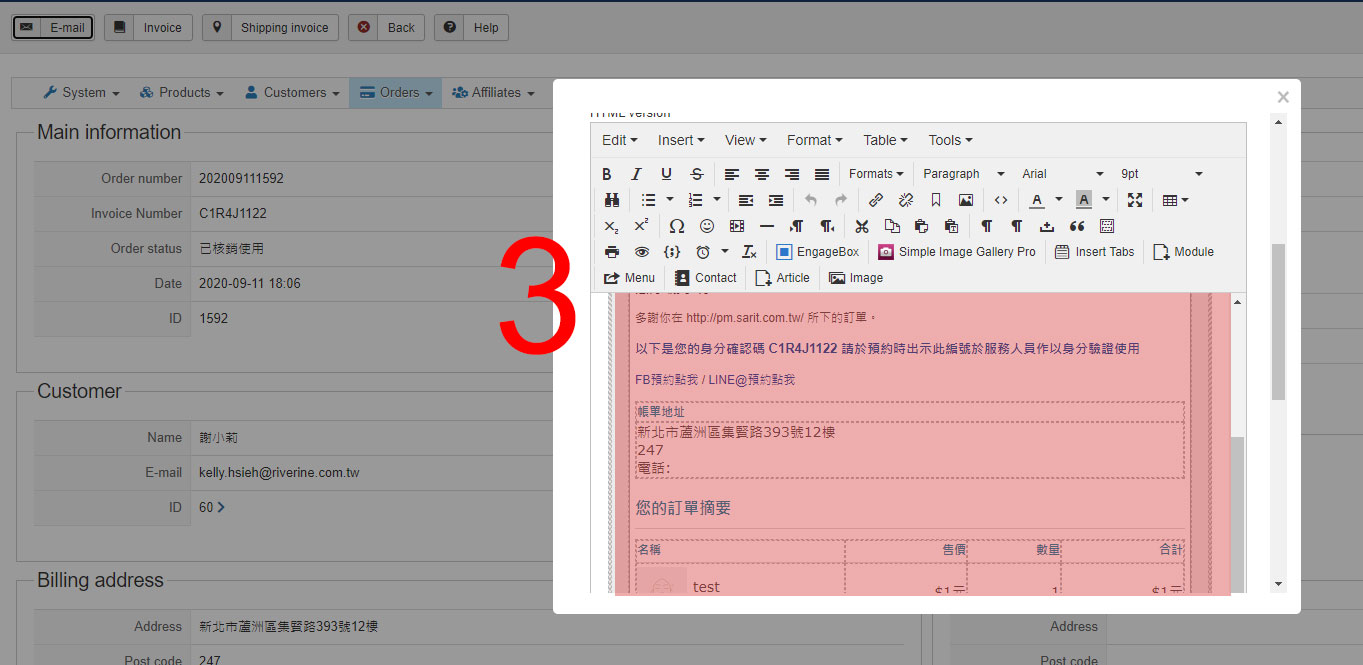
Task: Preview content with the eye icon
Action: [x=642, y=252]
